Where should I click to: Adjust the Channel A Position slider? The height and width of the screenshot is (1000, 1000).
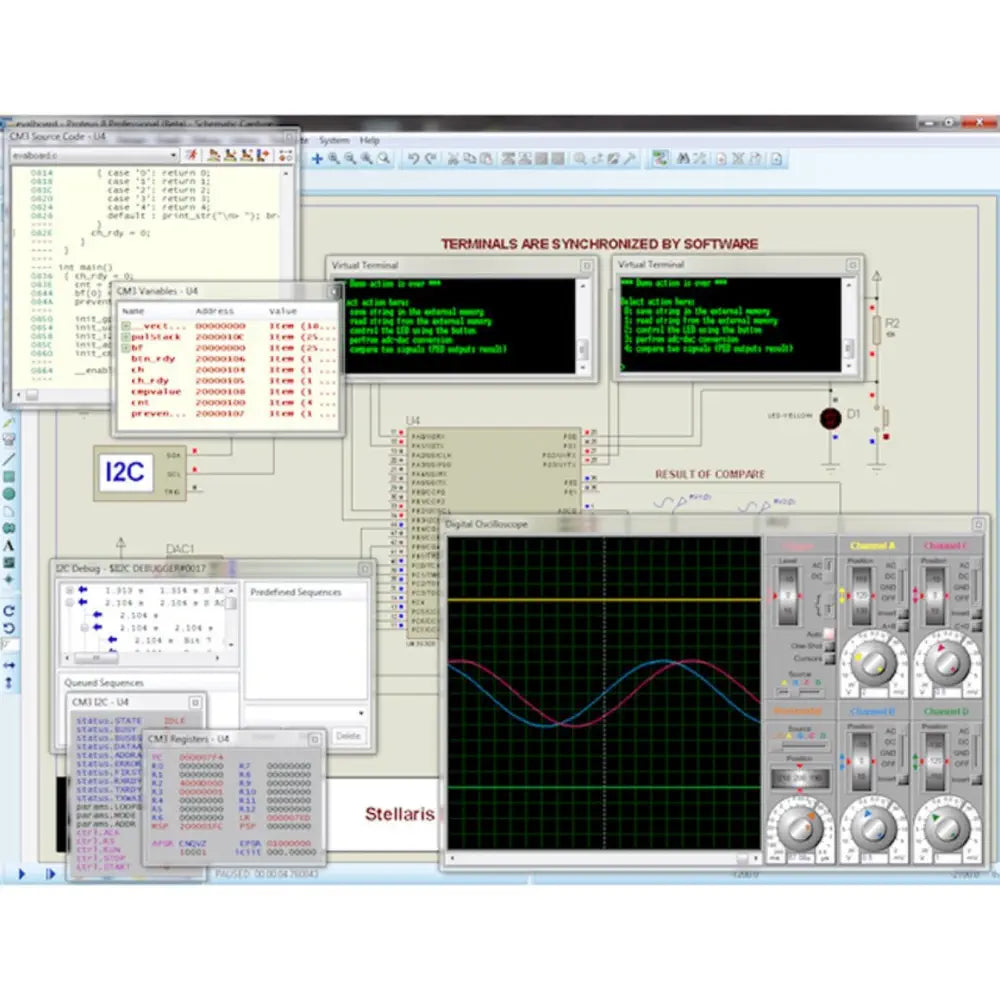click(x=862, y=595)
